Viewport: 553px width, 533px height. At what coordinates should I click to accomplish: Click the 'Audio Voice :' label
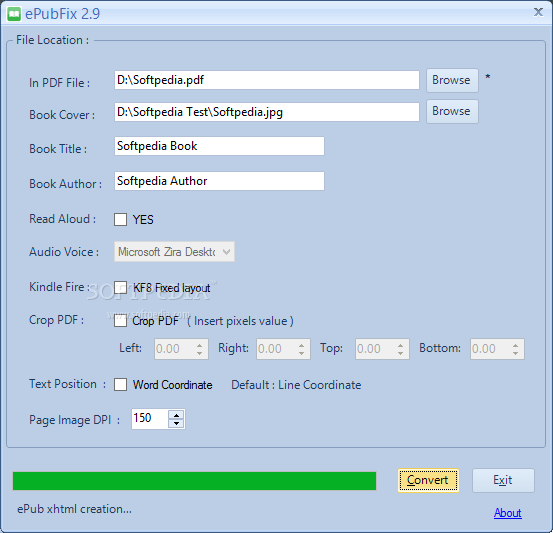pos(64,252)
